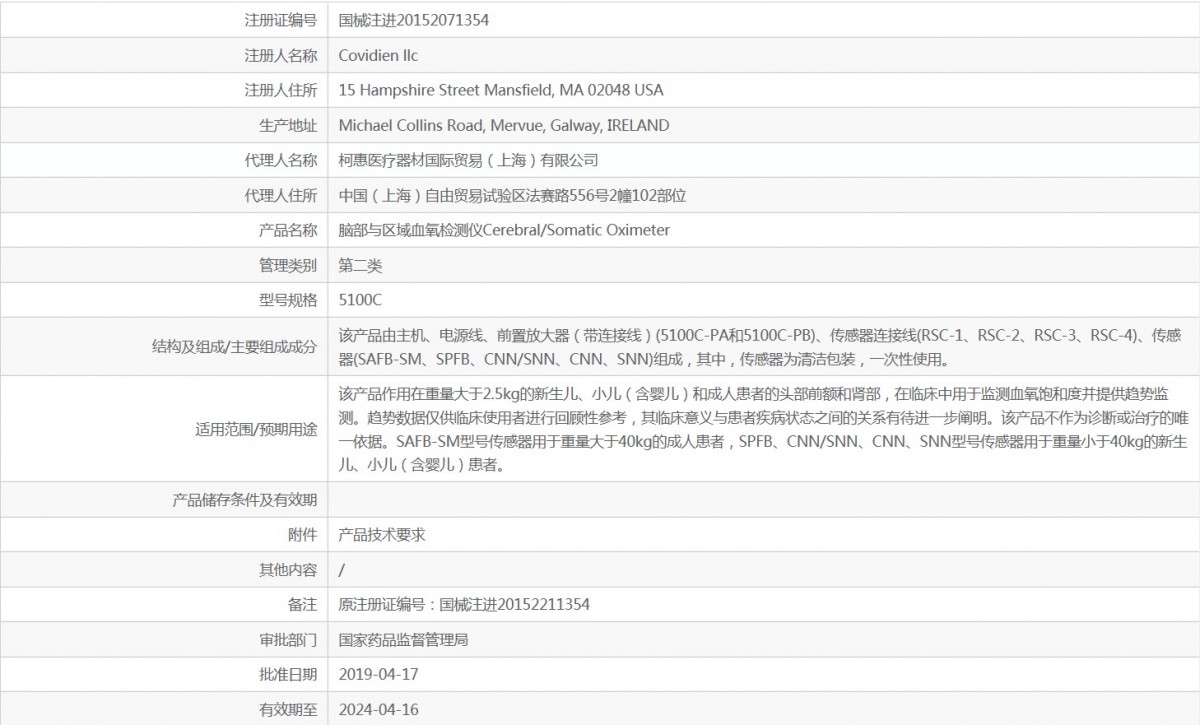Click the approval date 2019-04-17

pos(378,675)
